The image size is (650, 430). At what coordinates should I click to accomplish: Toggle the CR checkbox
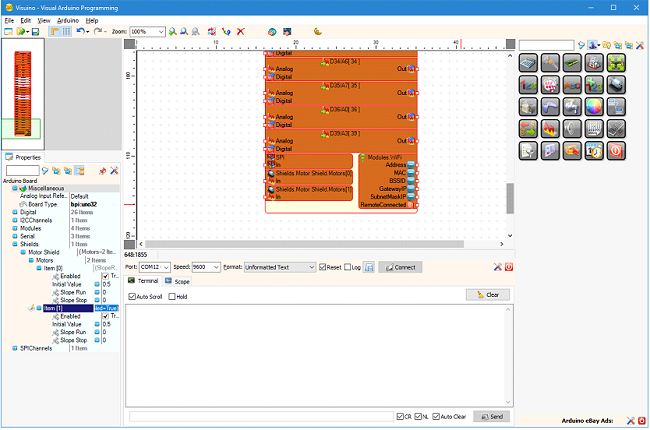(x=400, y=416)
